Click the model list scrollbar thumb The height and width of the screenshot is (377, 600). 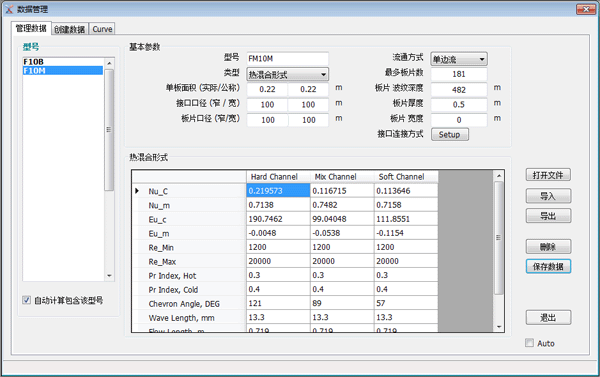coord(109,130)
